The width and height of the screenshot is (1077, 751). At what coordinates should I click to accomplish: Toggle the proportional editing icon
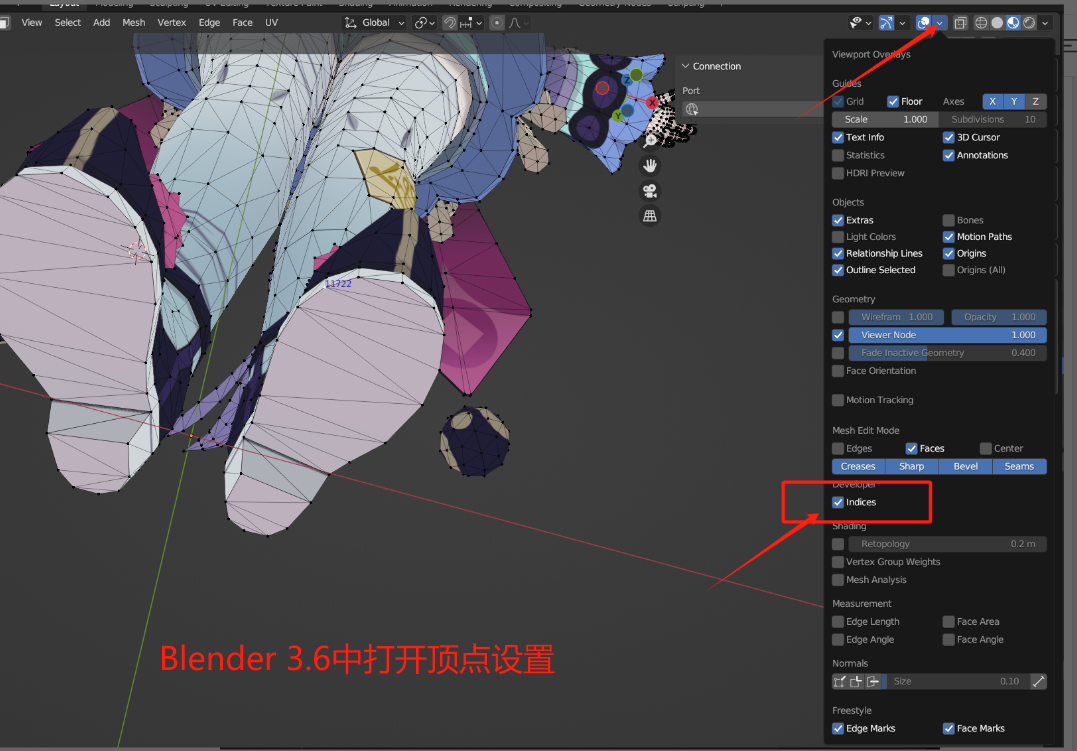(x=497, y=23)
